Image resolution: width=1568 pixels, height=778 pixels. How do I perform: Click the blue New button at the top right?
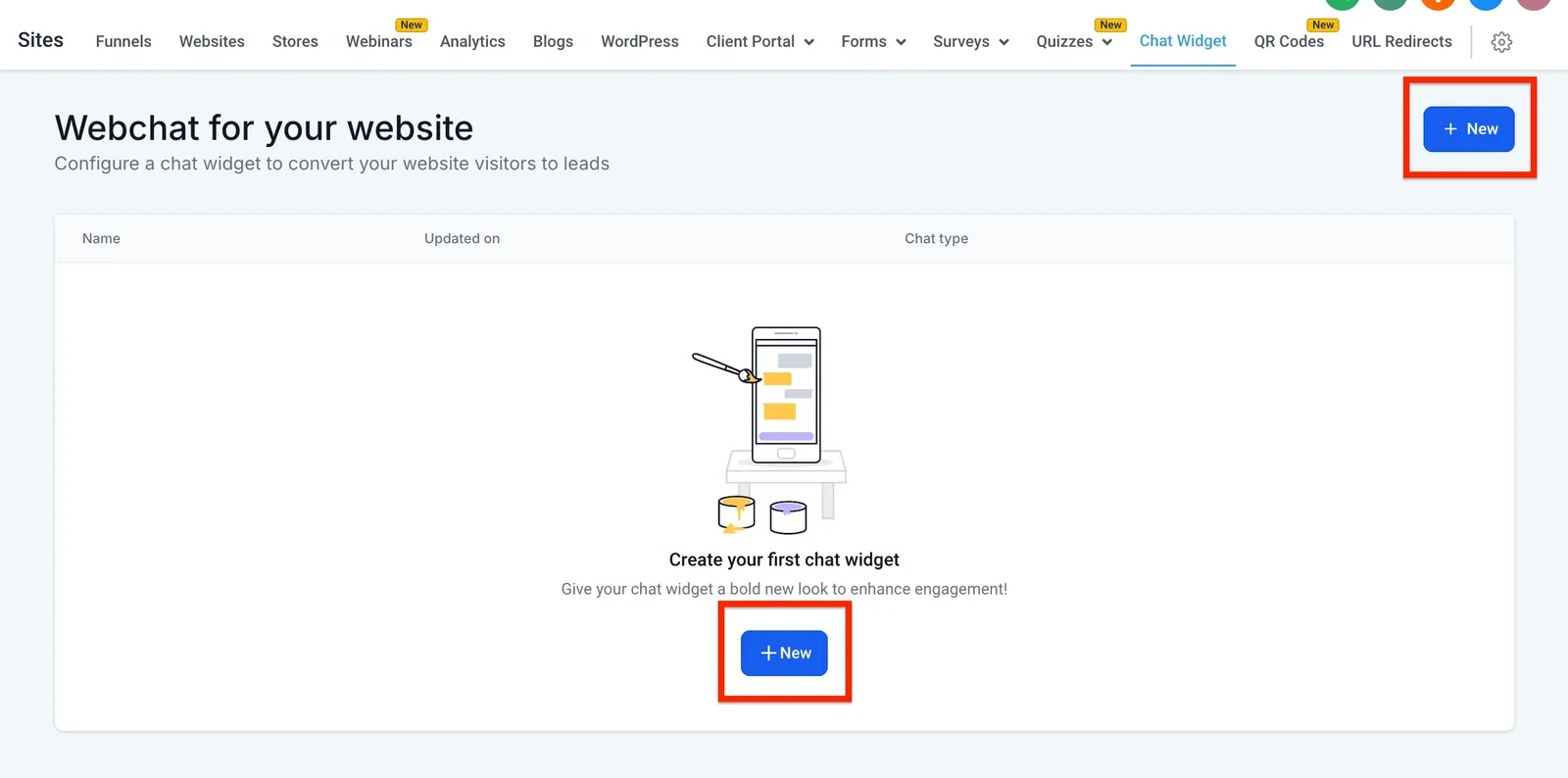click(1468, 129)
